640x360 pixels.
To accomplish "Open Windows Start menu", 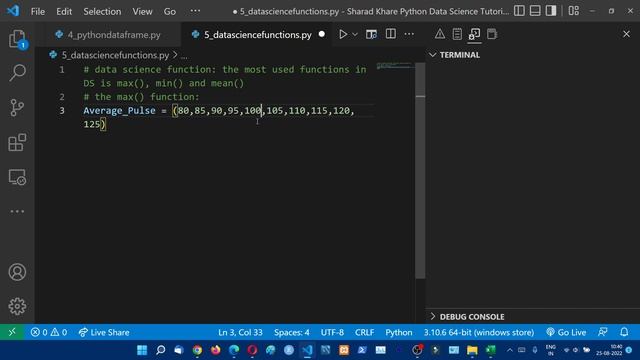I will click(x=142, y=350).
